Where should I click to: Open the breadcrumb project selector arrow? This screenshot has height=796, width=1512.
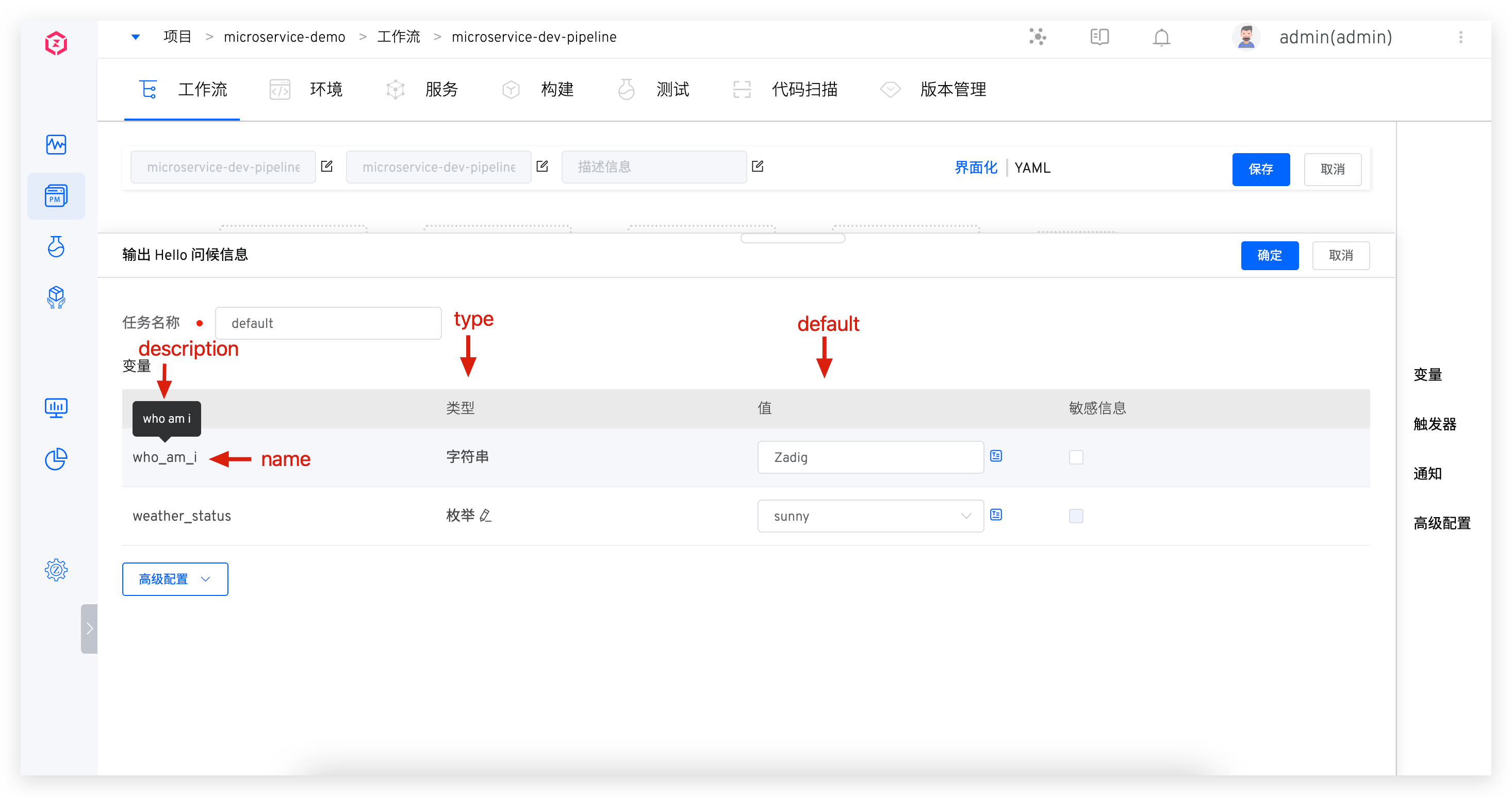coord(136,37)
